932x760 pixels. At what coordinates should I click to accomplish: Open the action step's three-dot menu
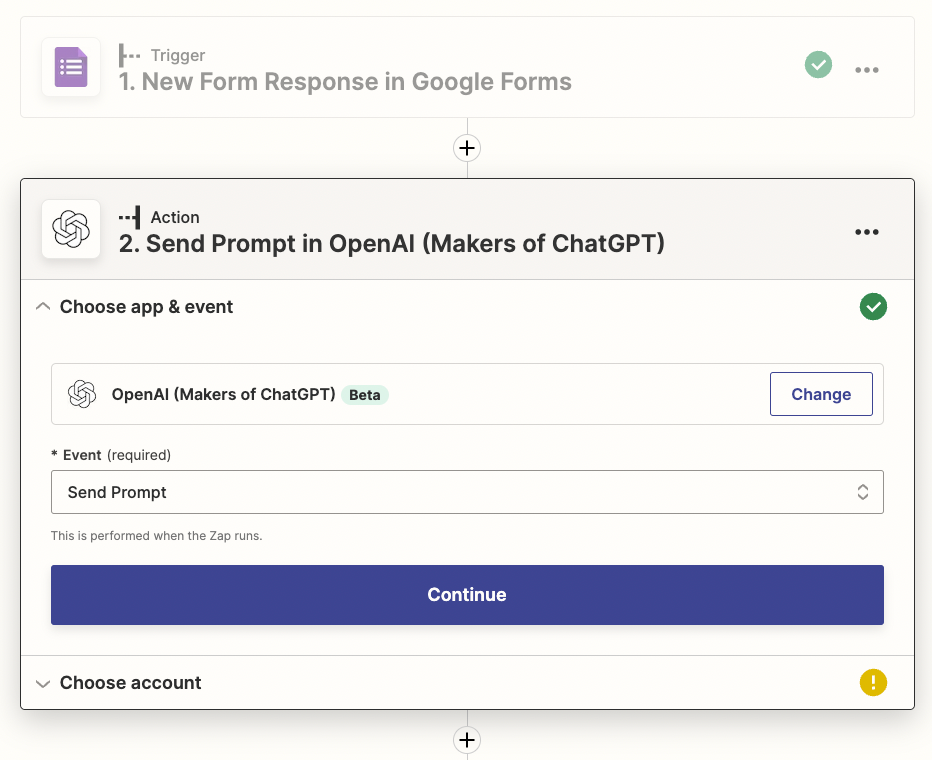pos(867,232)
